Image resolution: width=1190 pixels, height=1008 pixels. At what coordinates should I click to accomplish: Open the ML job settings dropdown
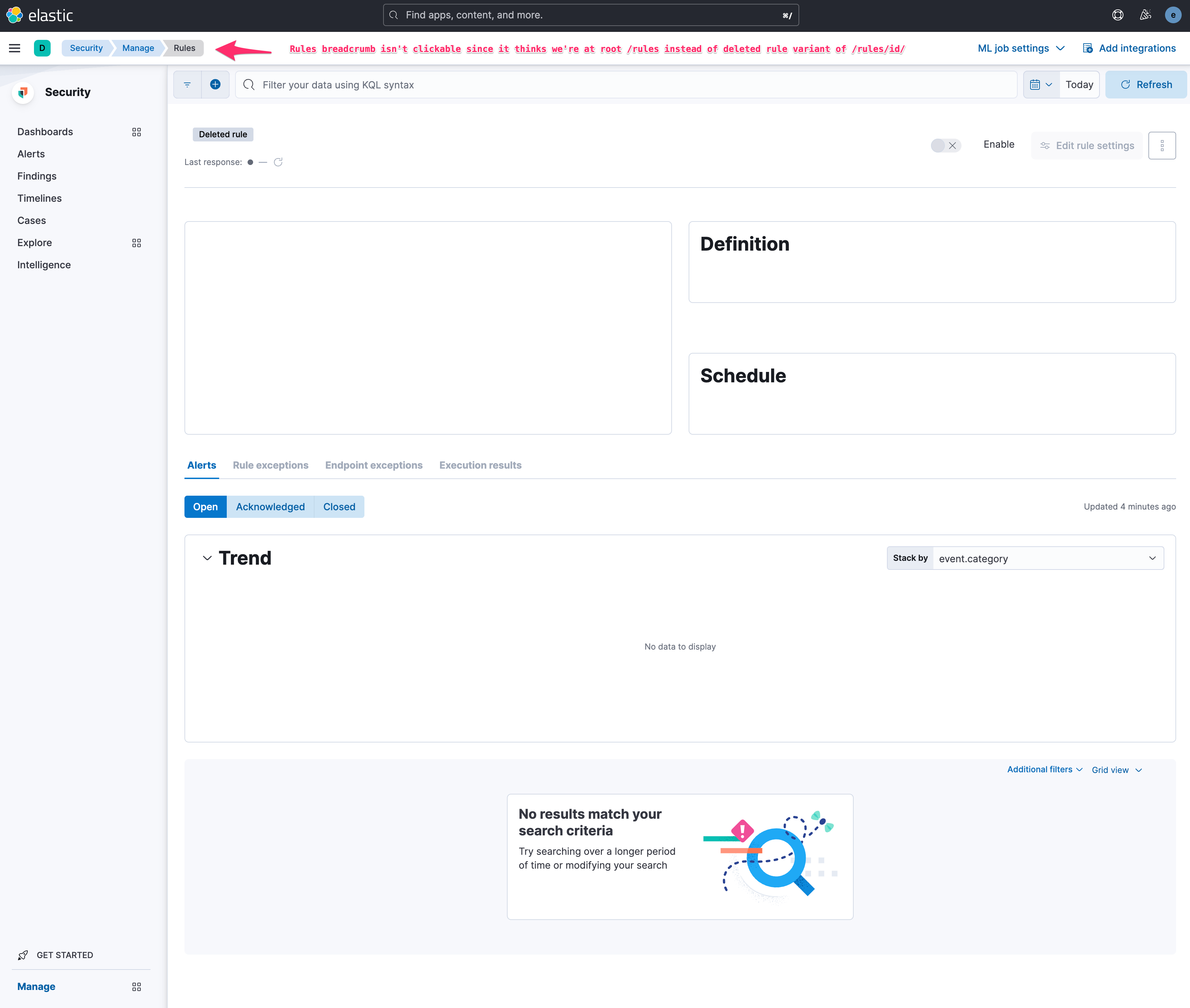[1021, 48]
